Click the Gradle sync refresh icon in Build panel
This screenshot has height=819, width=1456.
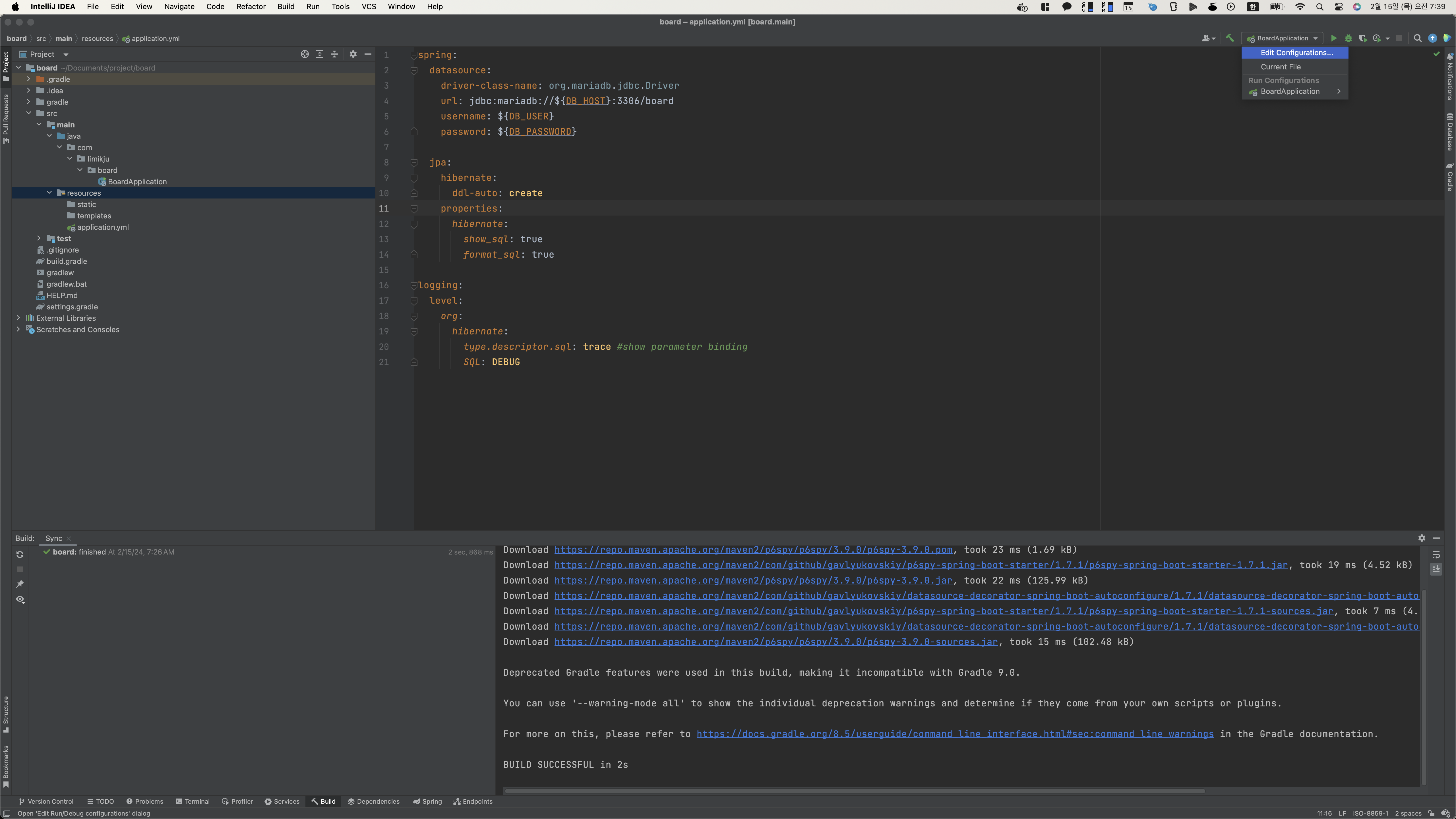click(x=20, y=555)
